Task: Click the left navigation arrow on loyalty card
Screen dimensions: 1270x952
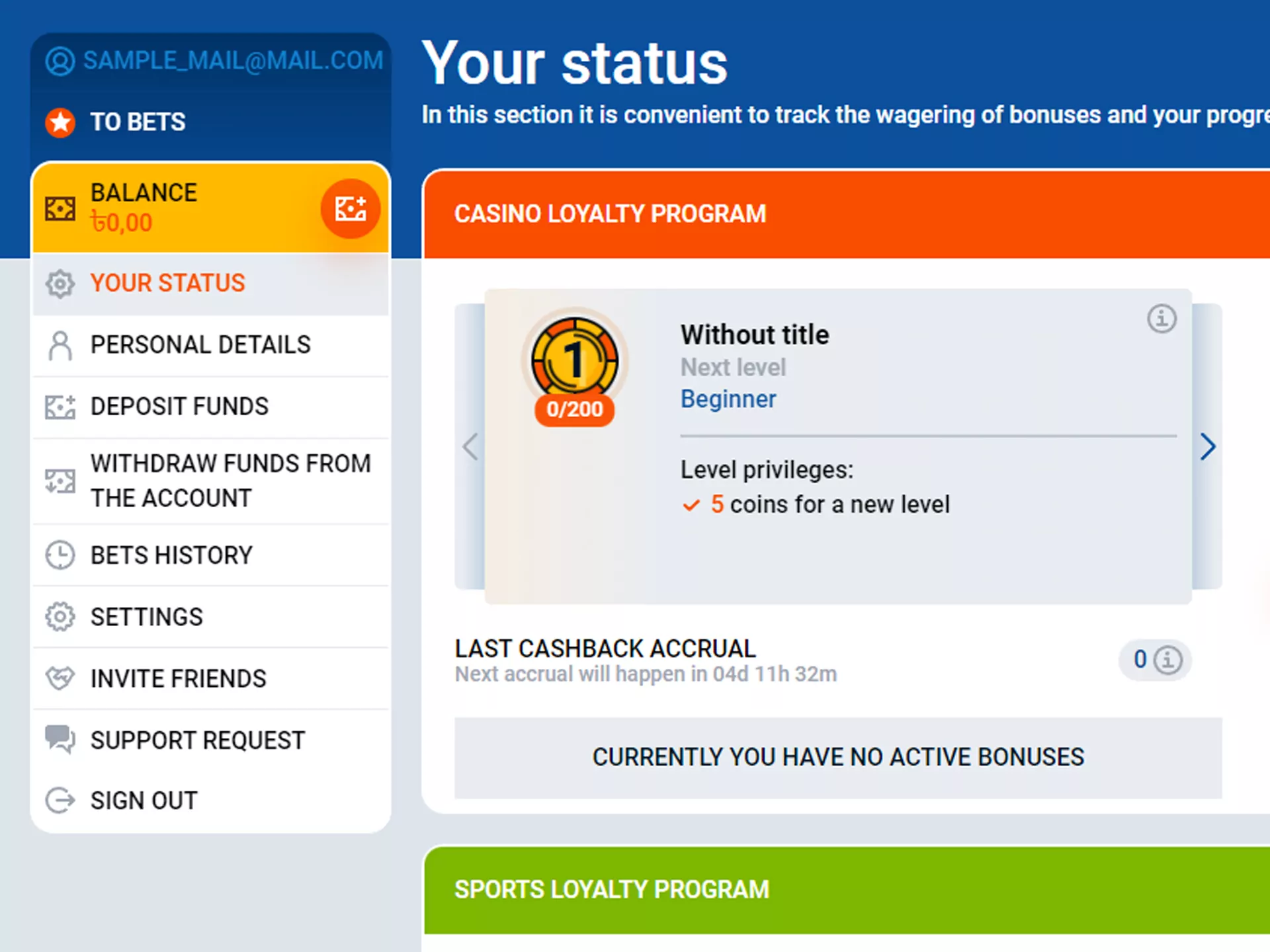Action: click(470, 447)
